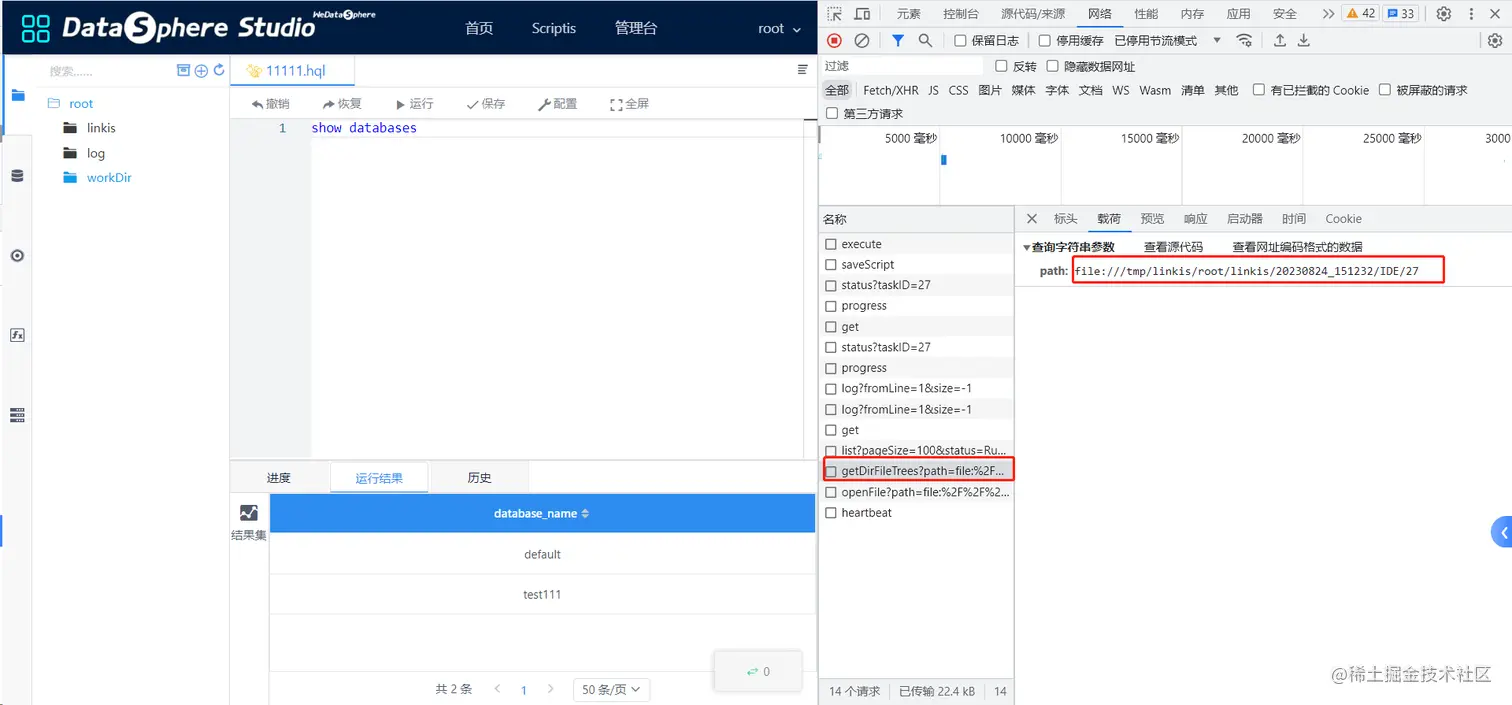Tick the checkbox beside heartbeat request
This screenshot has width=1512, height=705.
(831, 513)
